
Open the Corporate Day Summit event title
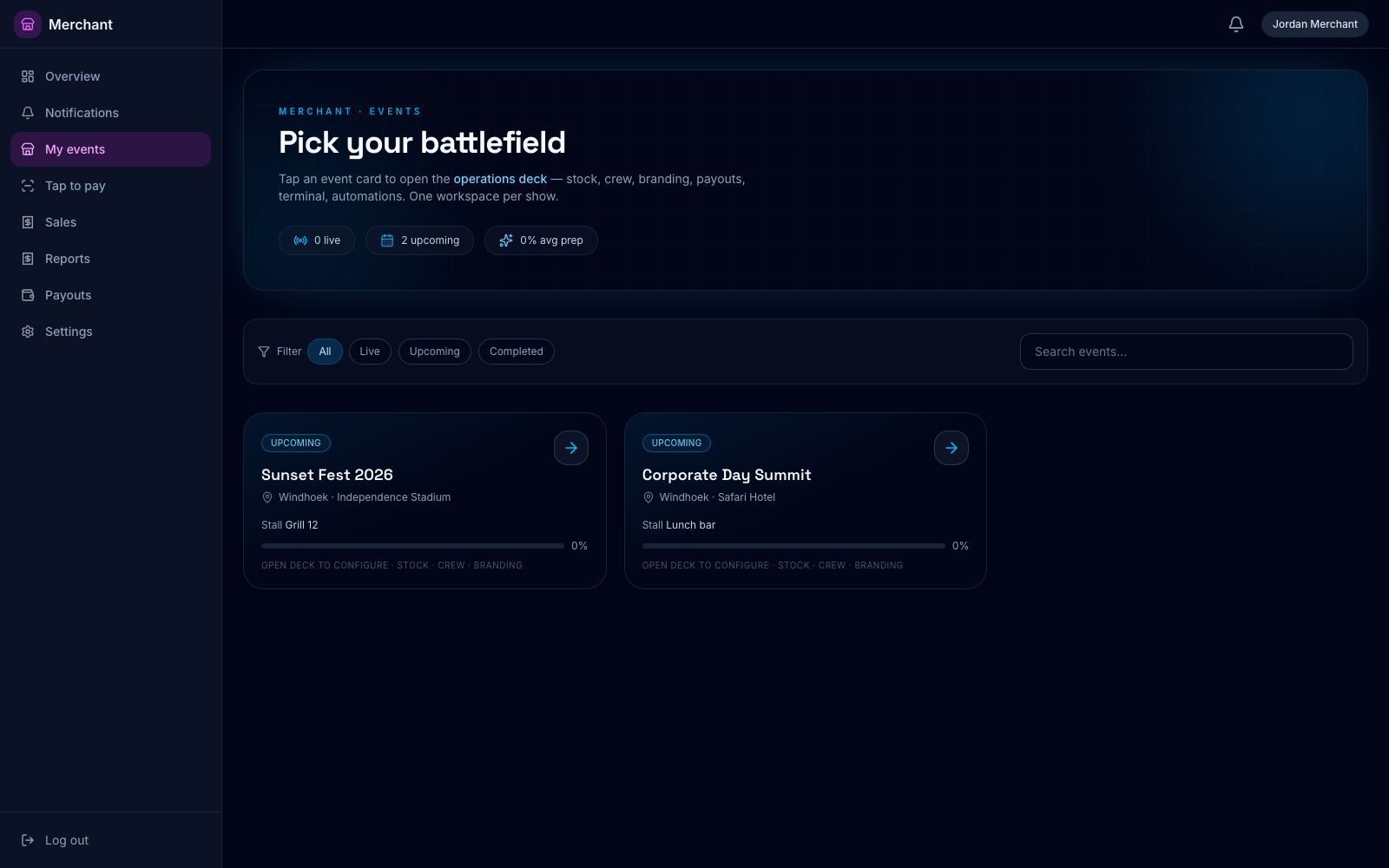(x=727, y=475)
